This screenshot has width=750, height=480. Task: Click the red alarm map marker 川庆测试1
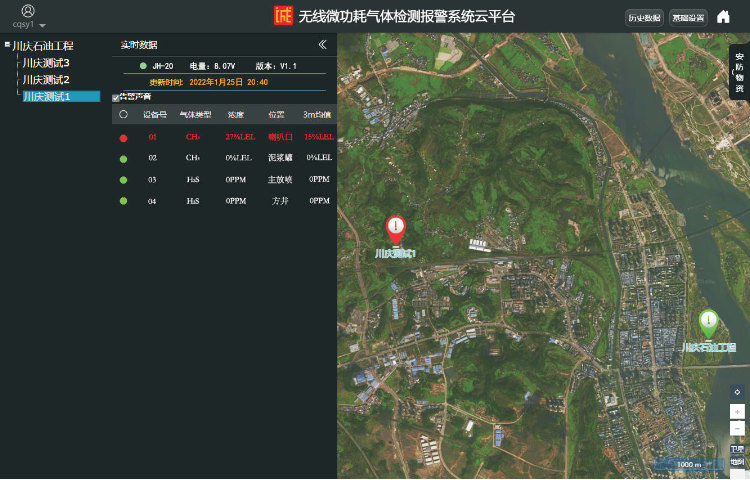pyautogui.click(x=396, y=230)
